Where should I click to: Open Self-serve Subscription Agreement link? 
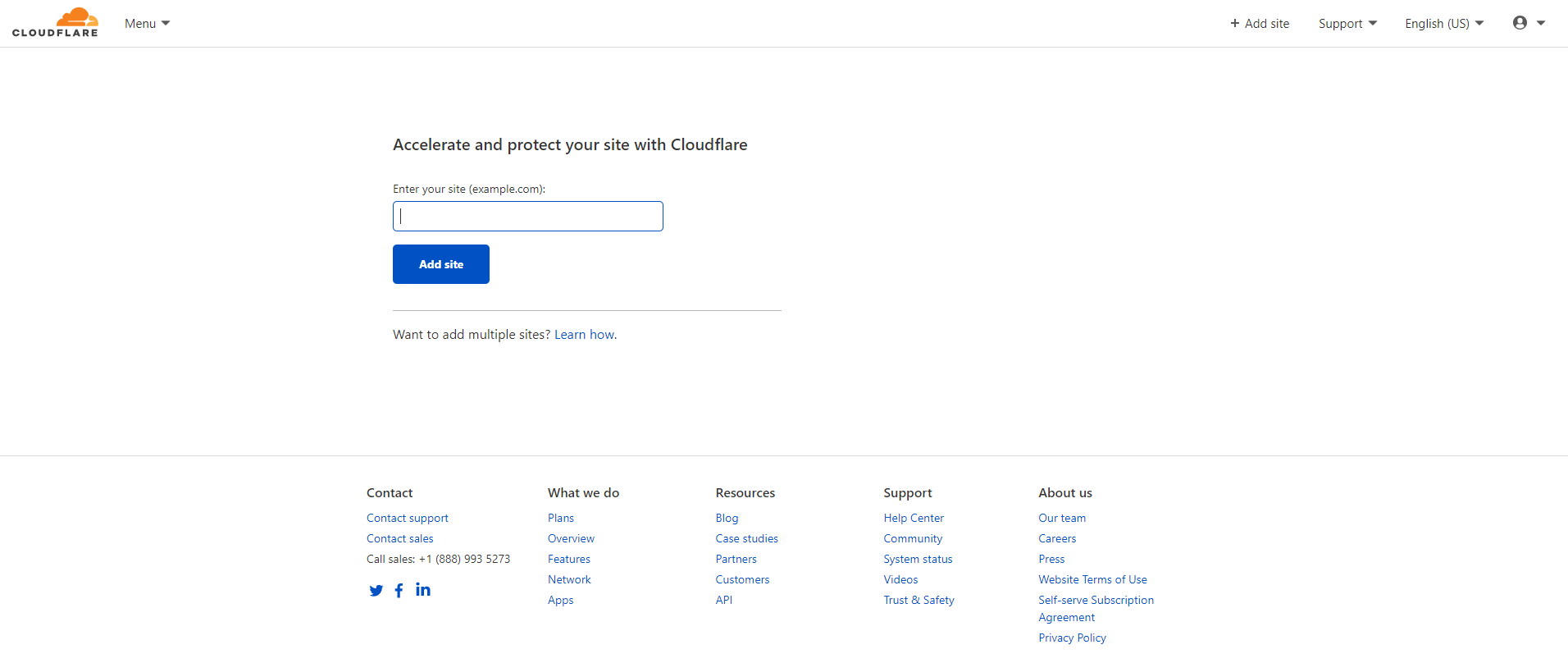(x=1096, y=609)
